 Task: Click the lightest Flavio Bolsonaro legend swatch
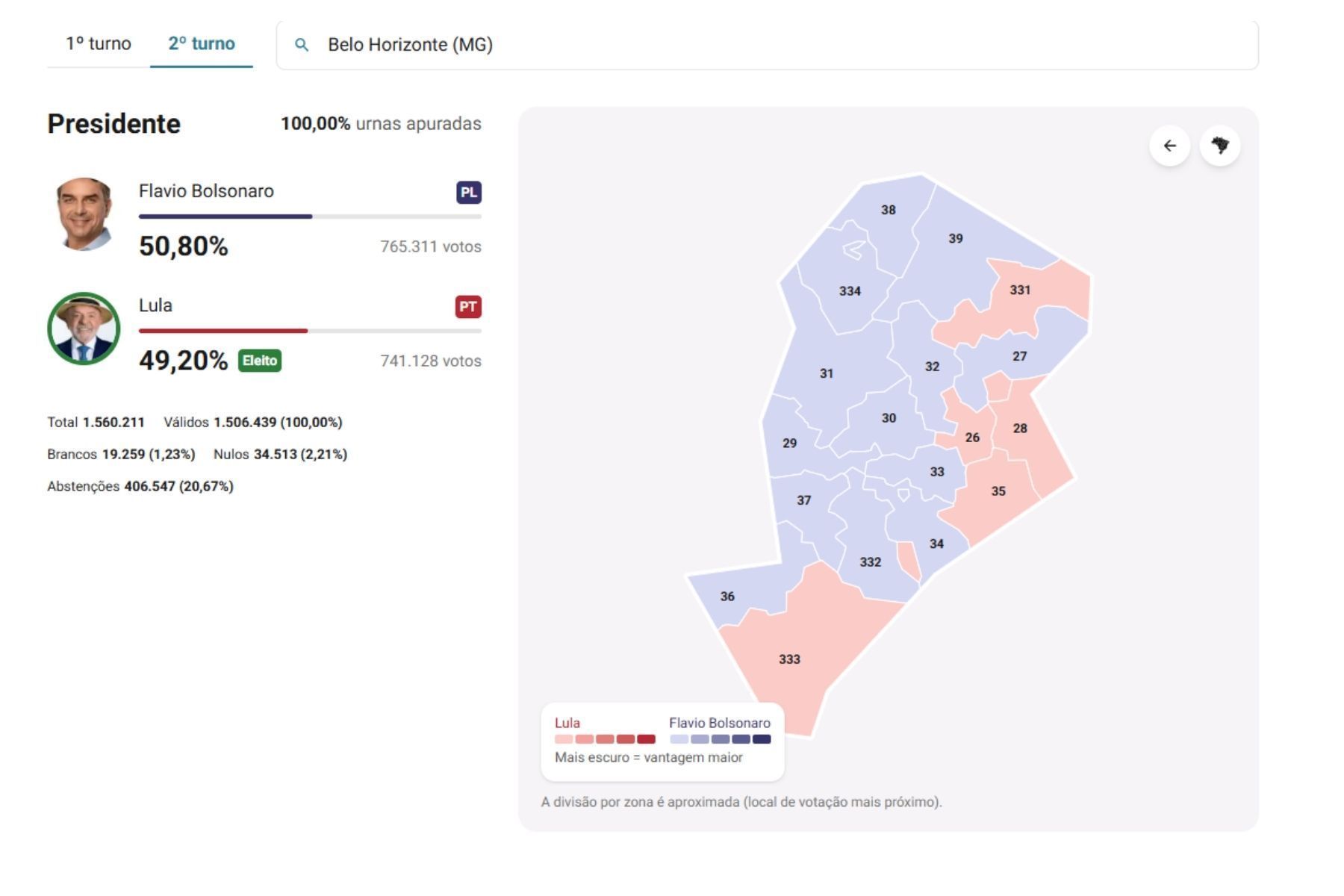(x=679, y=739)
